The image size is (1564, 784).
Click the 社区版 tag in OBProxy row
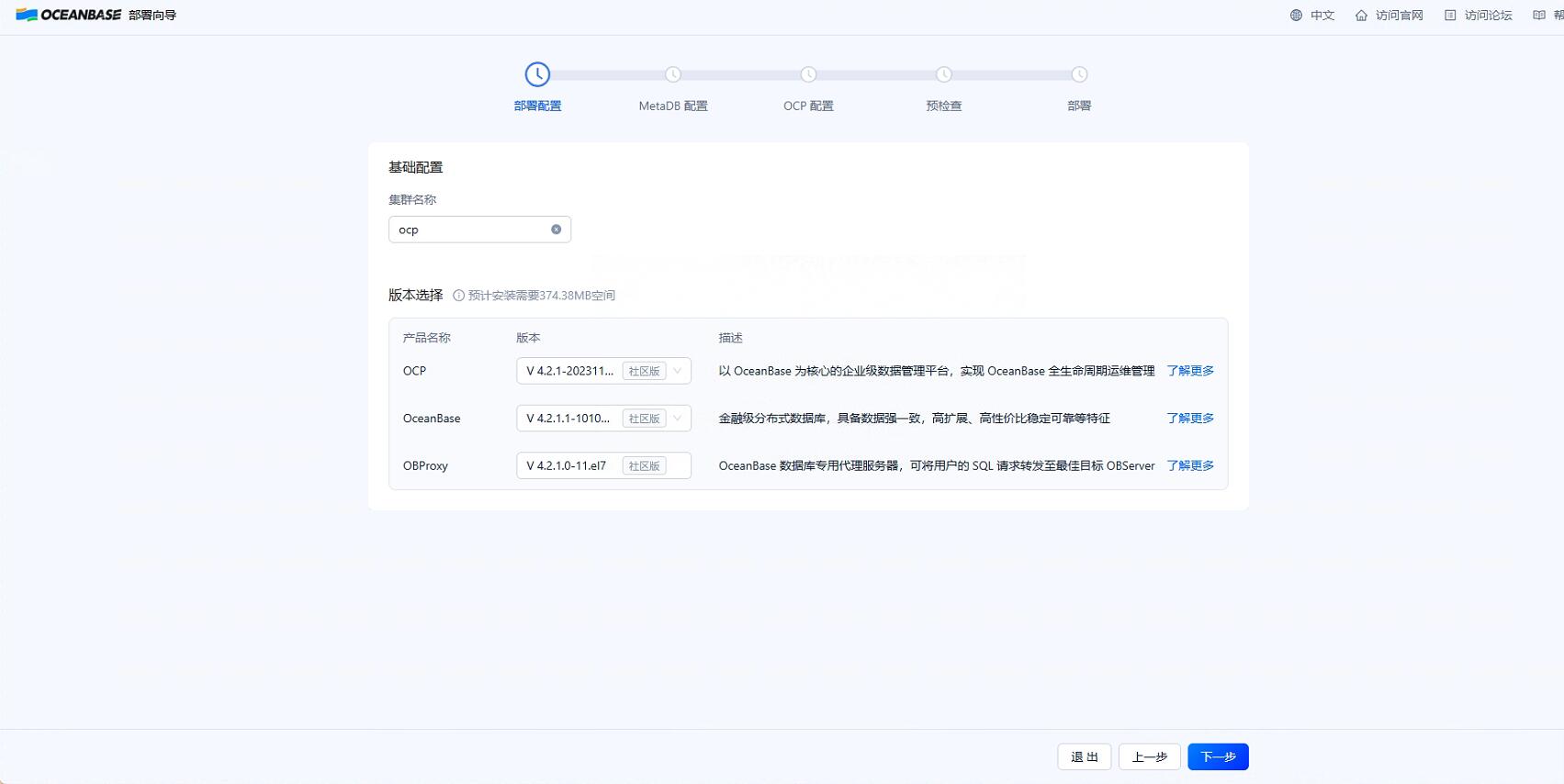644,465
